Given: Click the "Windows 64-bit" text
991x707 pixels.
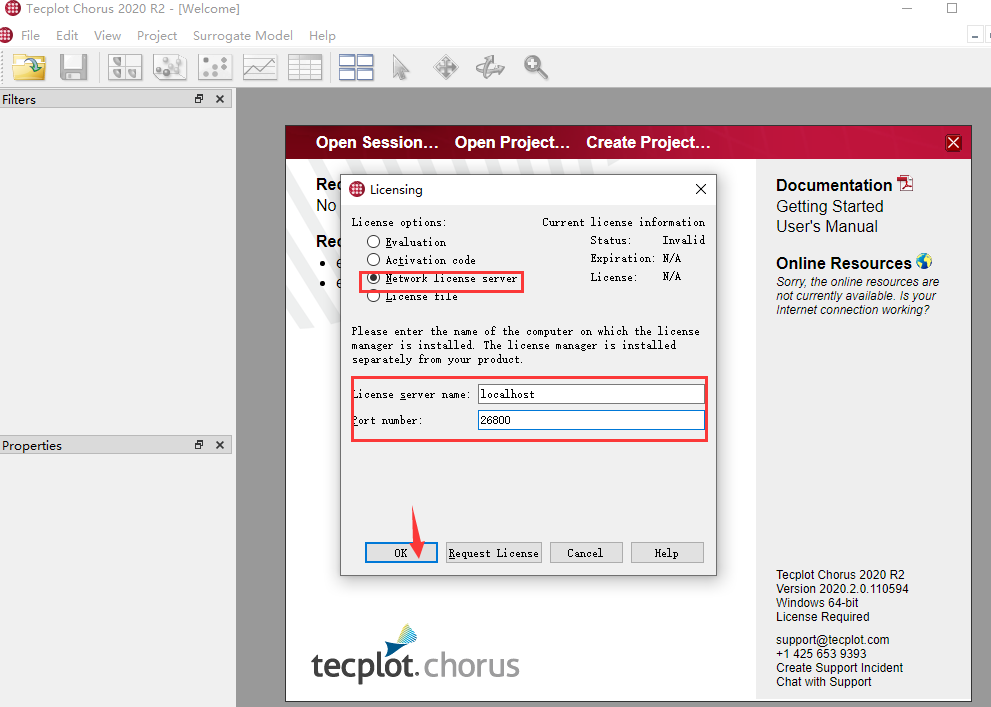Looking at the screenshot, I should tap(817, 603).
